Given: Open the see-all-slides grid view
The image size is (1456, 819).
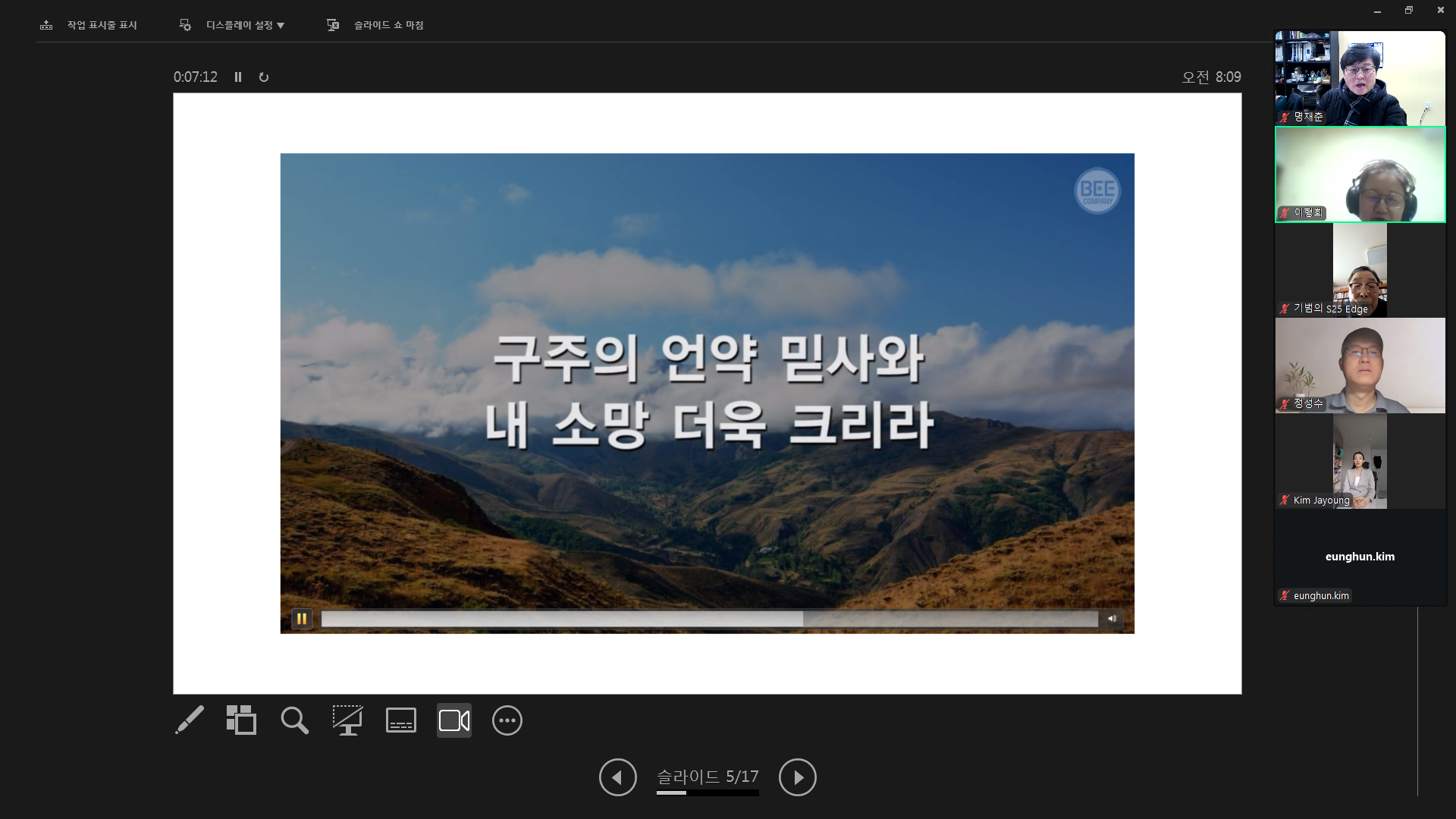Looking at the screenshot, I should point(241,720).
